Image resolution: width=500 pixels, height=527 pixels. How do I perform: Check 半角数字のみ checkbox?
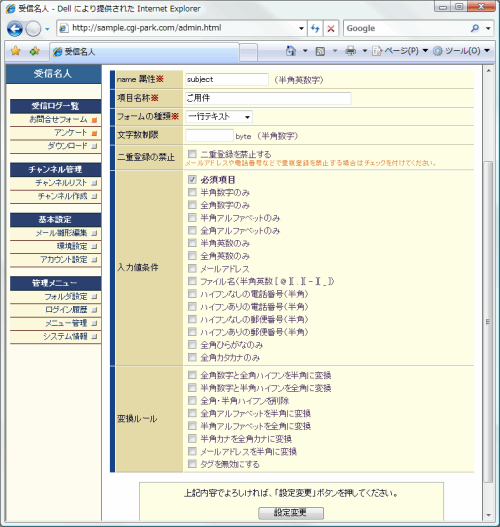pyautogui.click(x=192, y=192)
